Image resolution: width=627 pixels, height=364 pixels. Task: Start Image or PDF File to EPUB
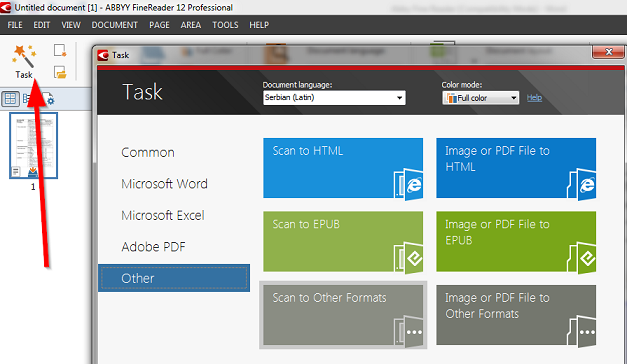point(516,242)
